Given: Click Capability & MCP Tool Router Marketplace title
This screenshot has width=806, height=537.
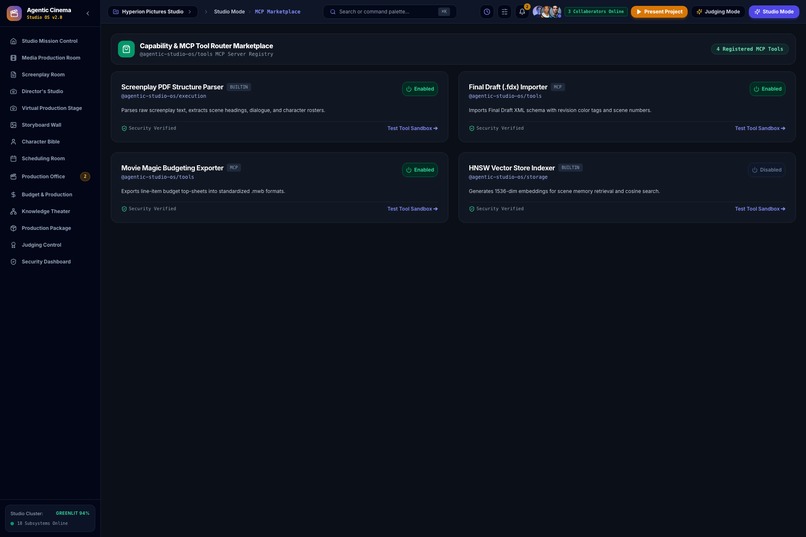Looking at the screenshot, I should click(x=206, y=46).
